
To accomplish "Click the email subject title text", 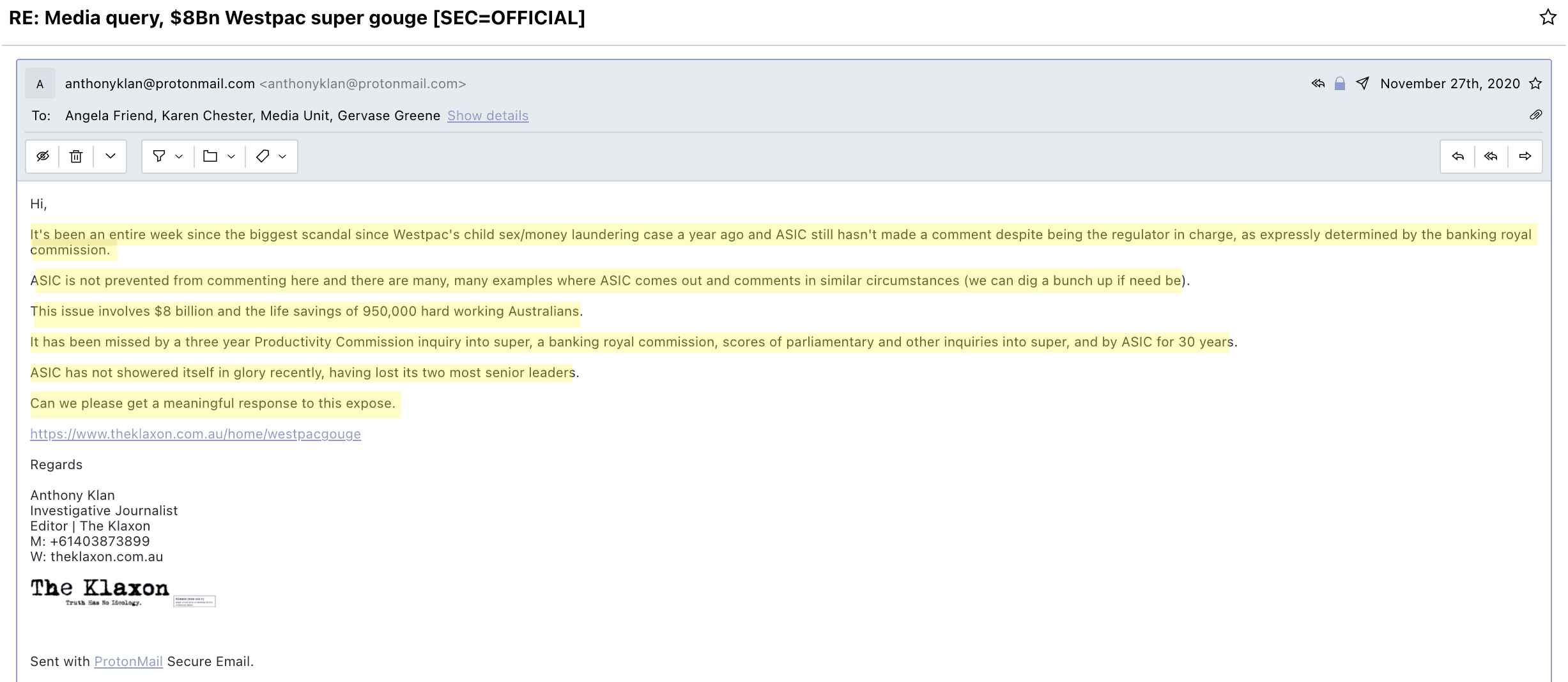I will pyautogui.click(x=297, y=18).
